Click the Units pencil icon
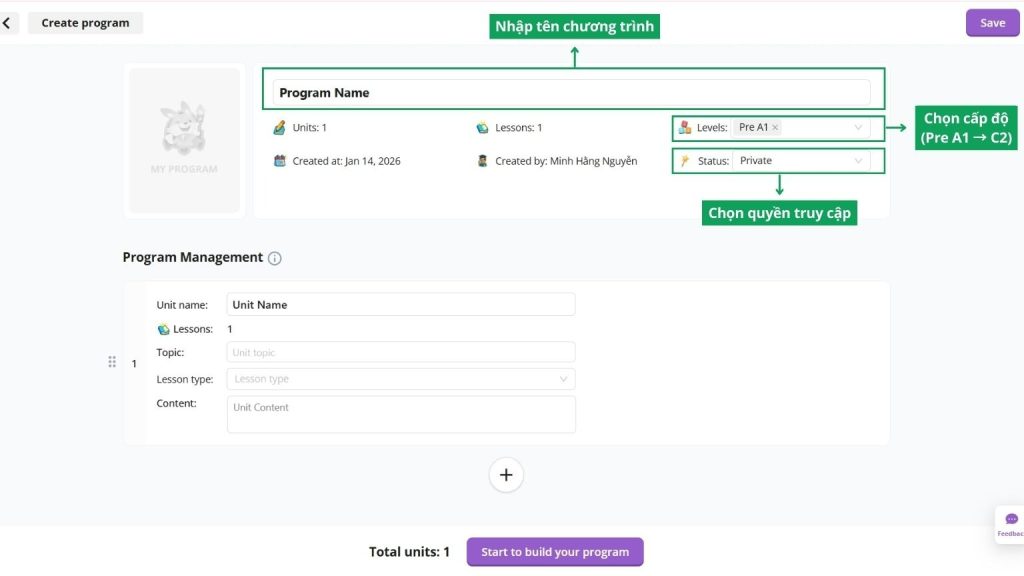This screenshot has height=576, width=1024. [280, 128]
